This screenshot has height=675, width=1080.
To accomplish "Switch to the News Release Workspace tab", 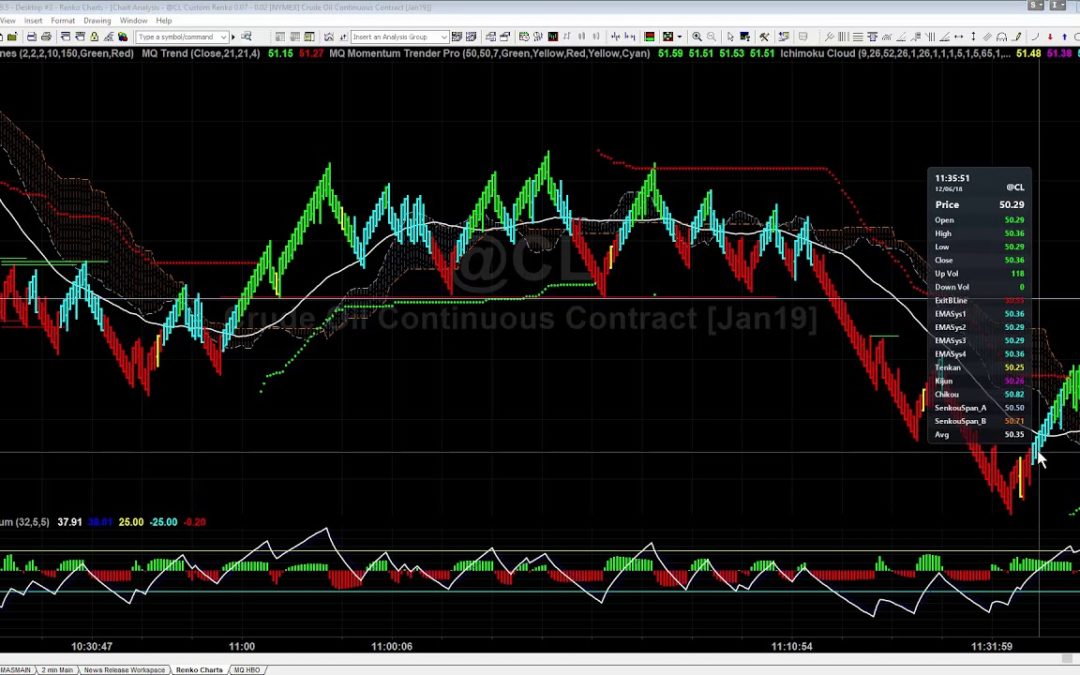I will coord(124,669).
